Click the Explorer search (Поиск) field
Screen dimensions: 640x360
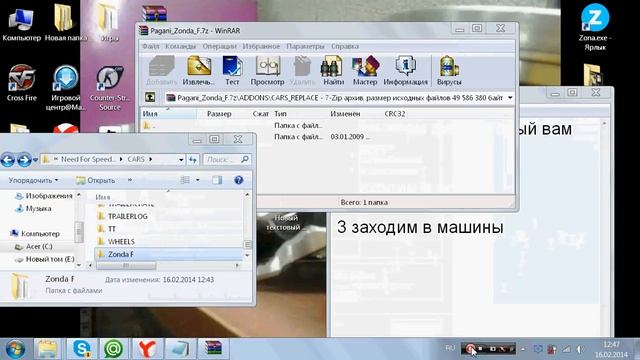click(x=227, y=160)
